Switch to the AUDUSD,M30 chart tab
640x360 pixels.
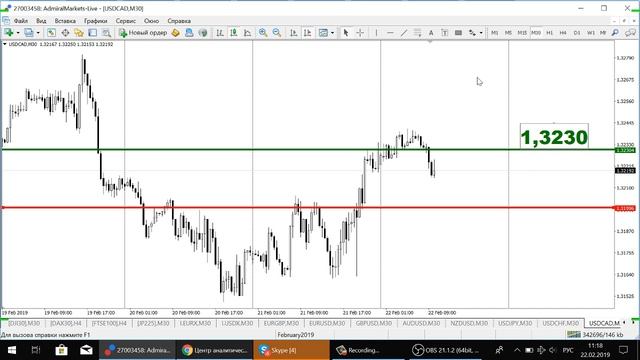(421, 323)
